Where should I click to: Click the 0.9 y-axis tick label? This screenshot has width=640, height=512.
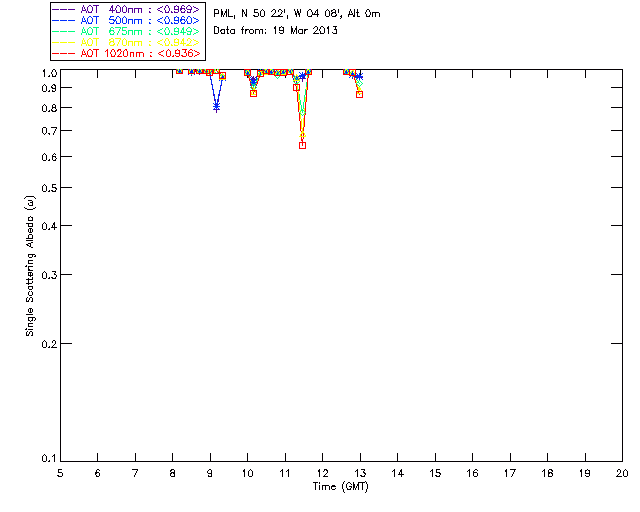pyautogui.click(x=49, y=88)
